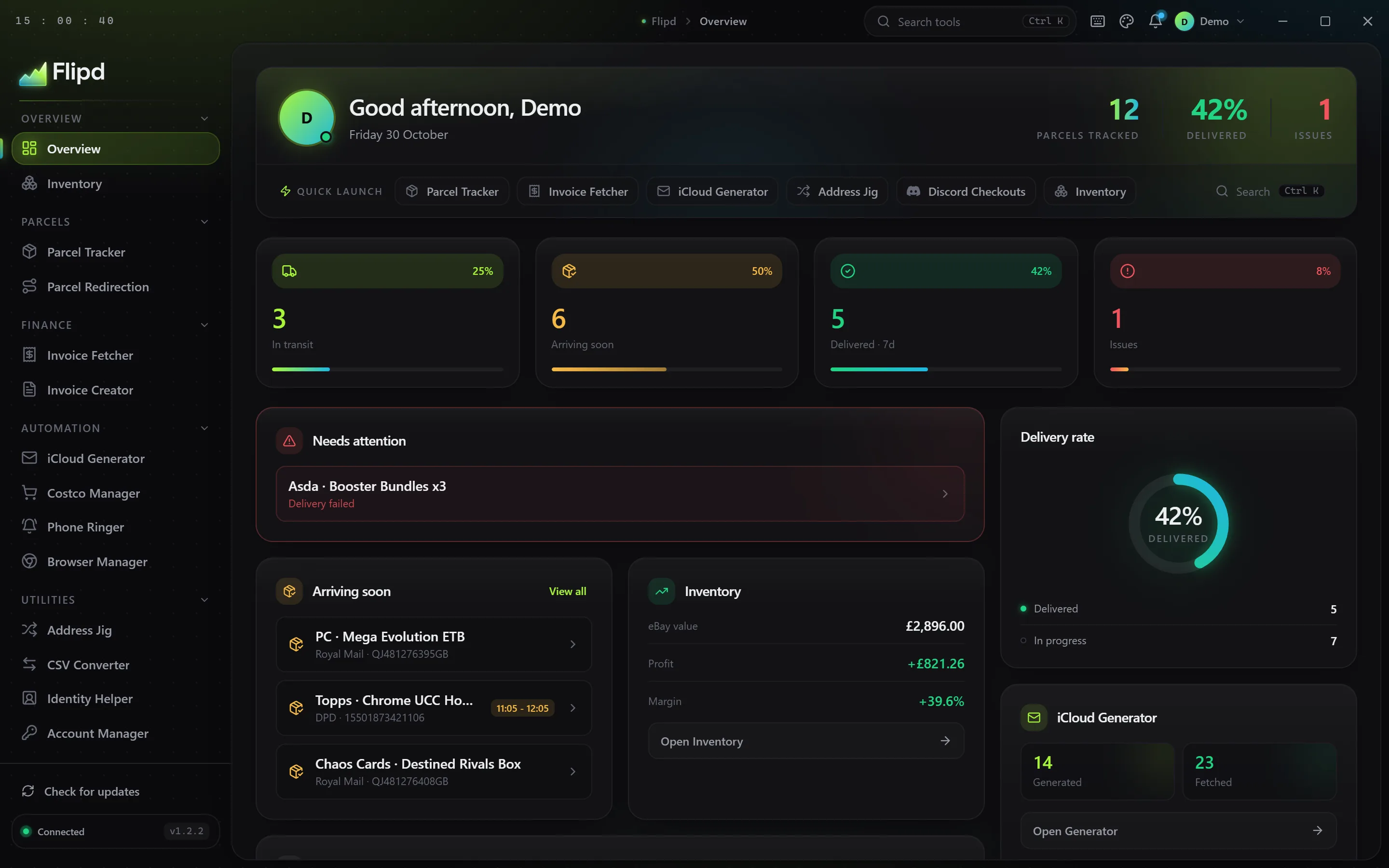This screenshot has height=868, width=1389.
Task: Click the iCloud Generator envelope icon in card
Action: [x=1034, y=718]
